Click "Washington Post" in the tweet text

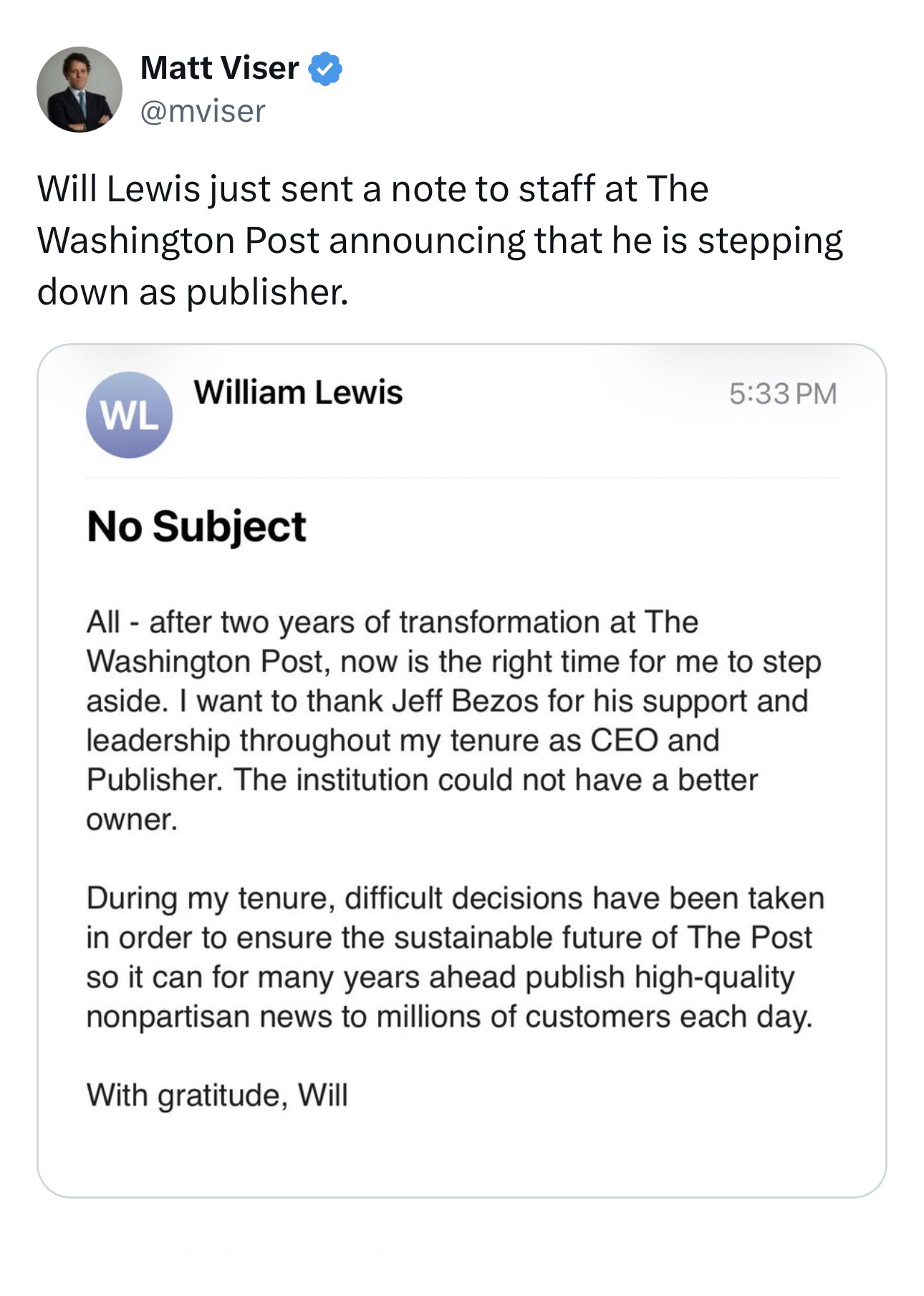click(178, 241)
